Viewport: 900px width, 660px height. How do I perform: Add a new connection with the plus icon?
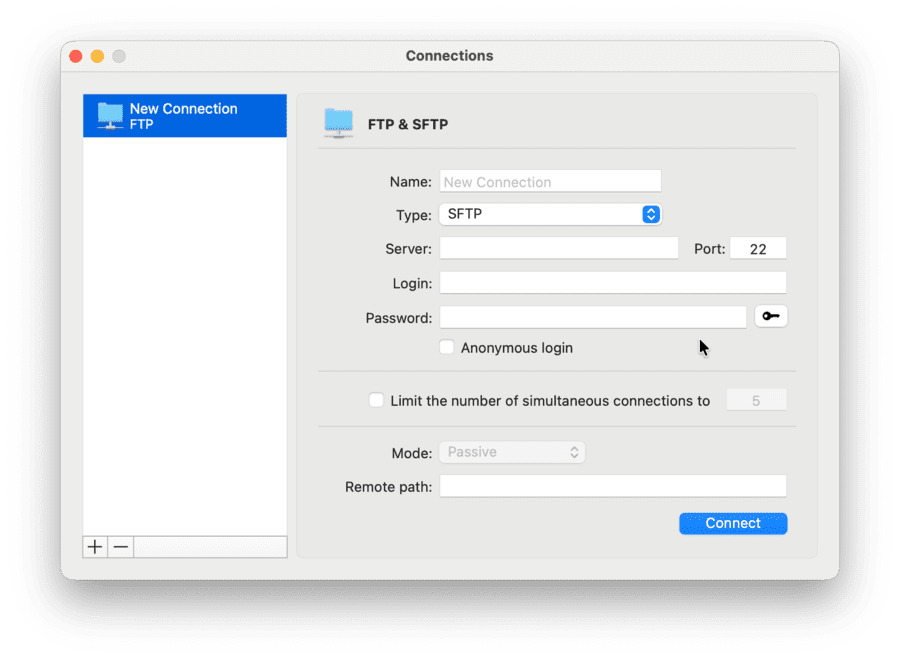pos(94,547)
